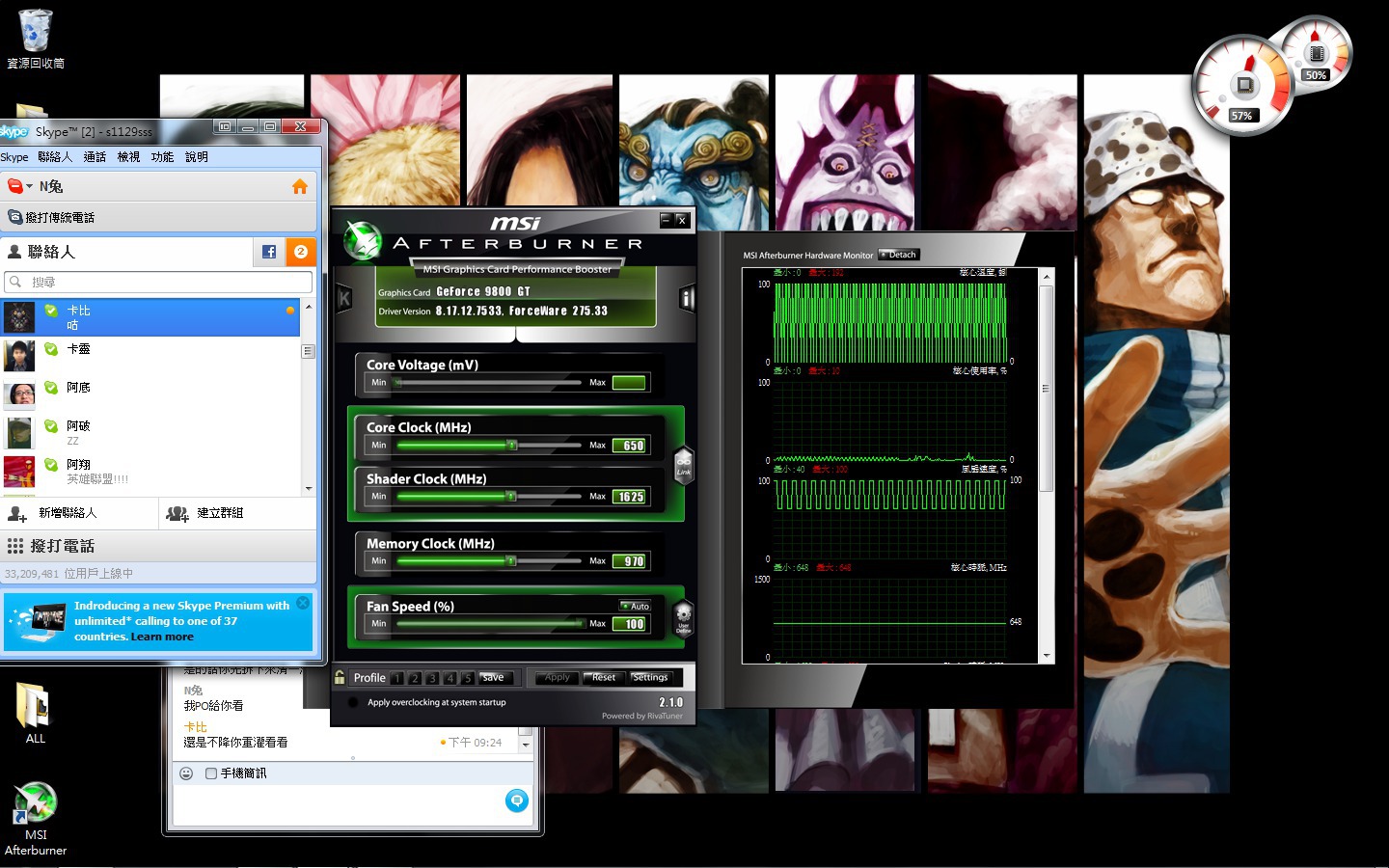Open the Skype status dropdown next to N兔

pos(19,187)
